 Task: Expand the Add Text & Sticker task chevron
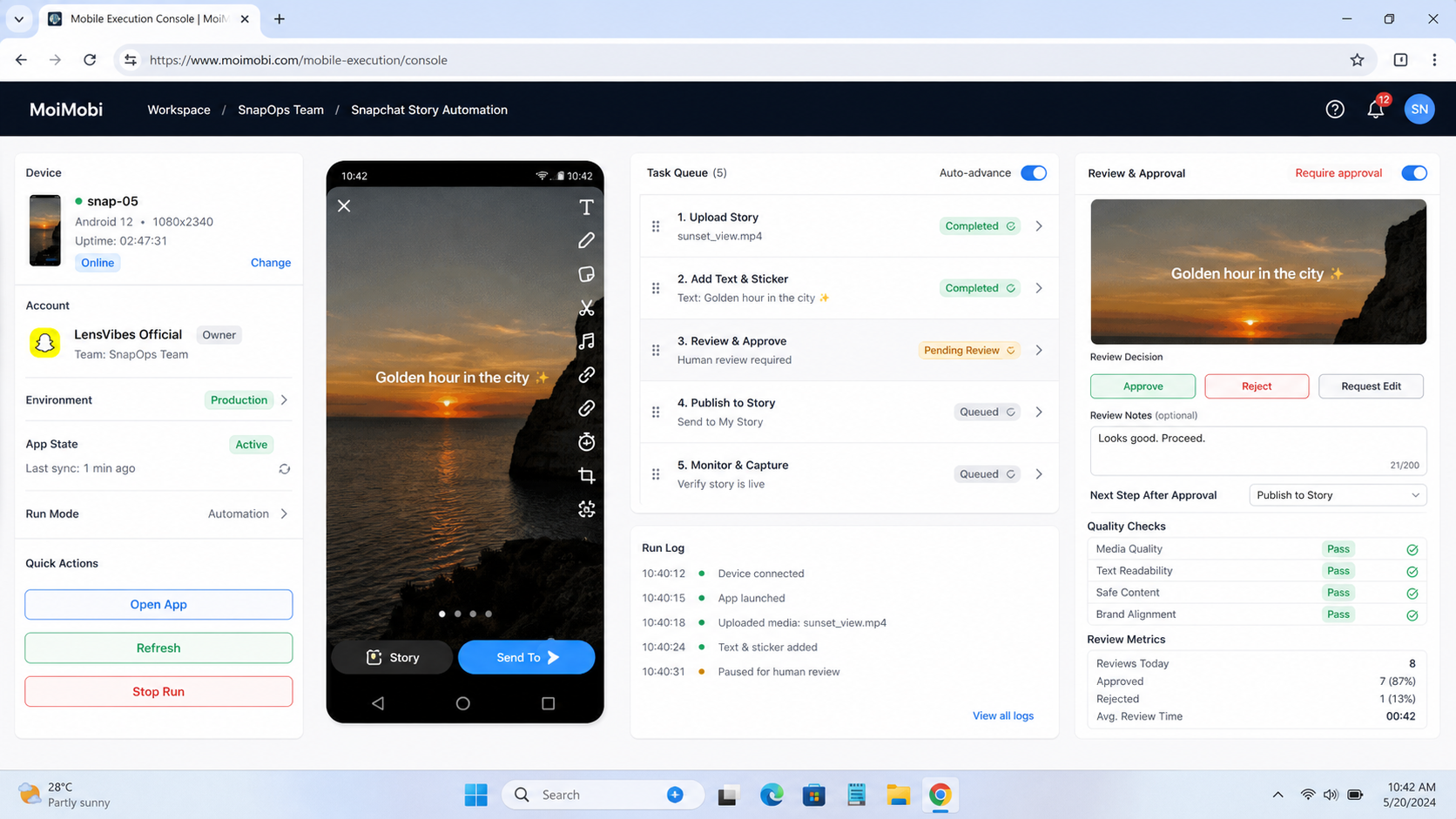[1039, 288]
